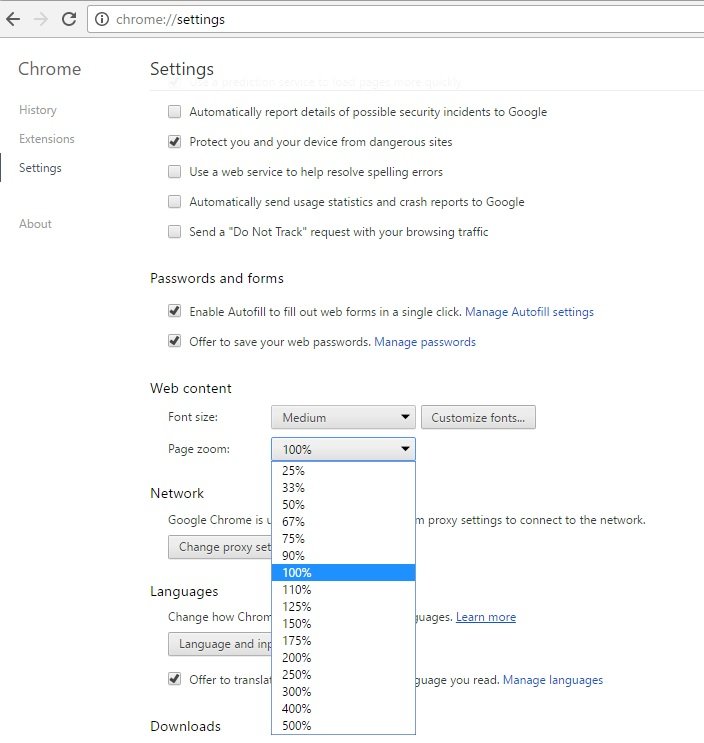Enable web service for spelling errors
Viewport: 704px width, 743px height.
(174, 172)
